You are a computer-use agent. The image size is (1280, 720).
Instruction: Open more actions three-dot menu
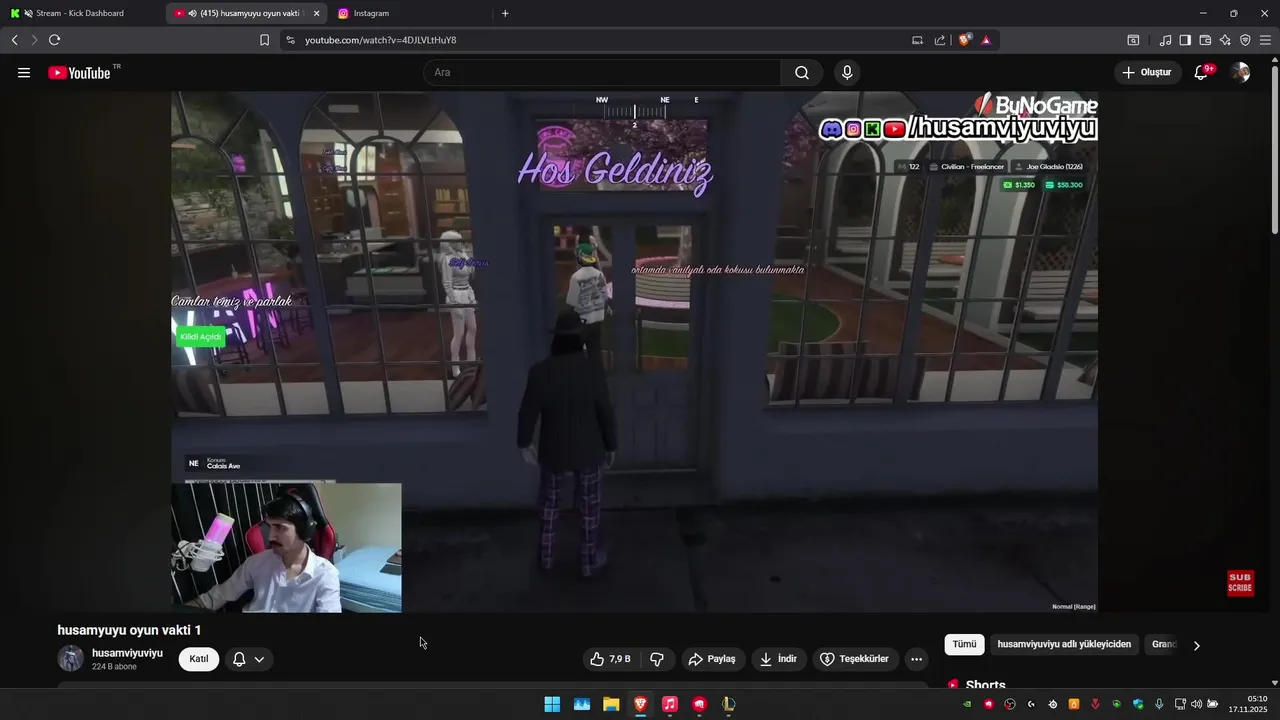(916, 659)
